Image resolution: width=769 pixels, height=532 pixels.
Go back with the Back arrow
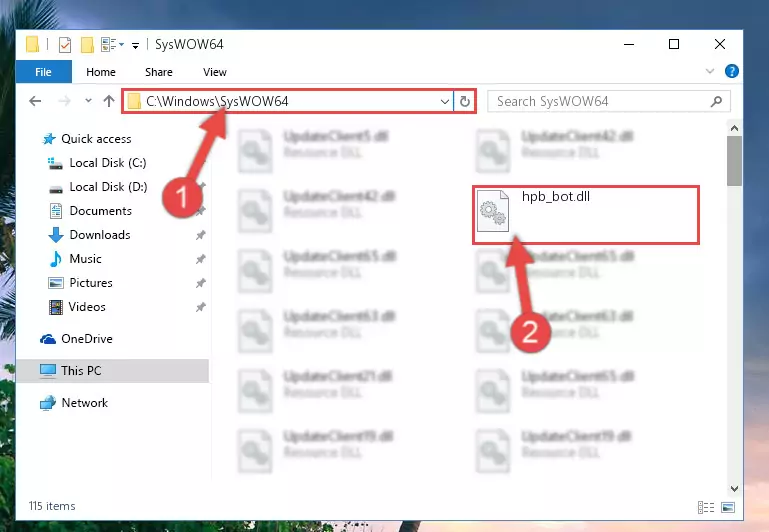pos(35,101)
